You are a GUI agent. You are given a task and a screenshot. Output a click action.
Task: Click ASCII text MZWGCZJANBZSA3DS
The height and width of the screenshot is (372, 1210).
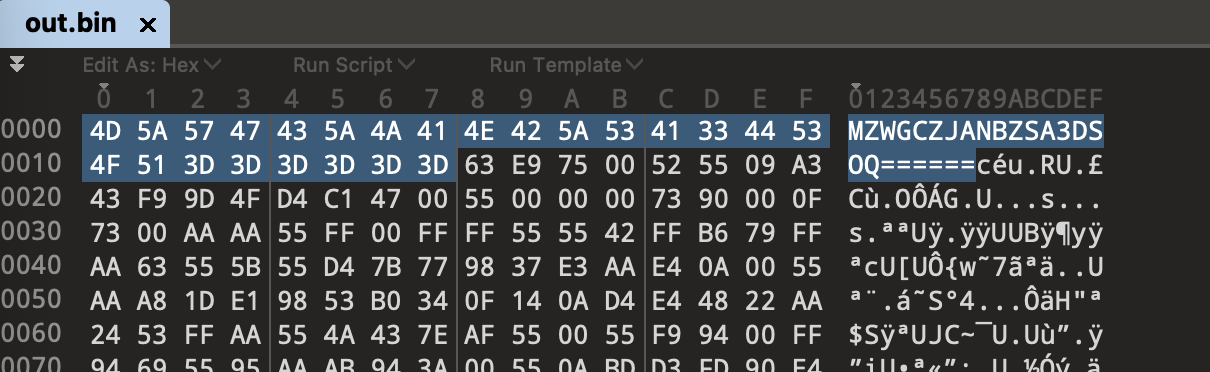(976, 131)
